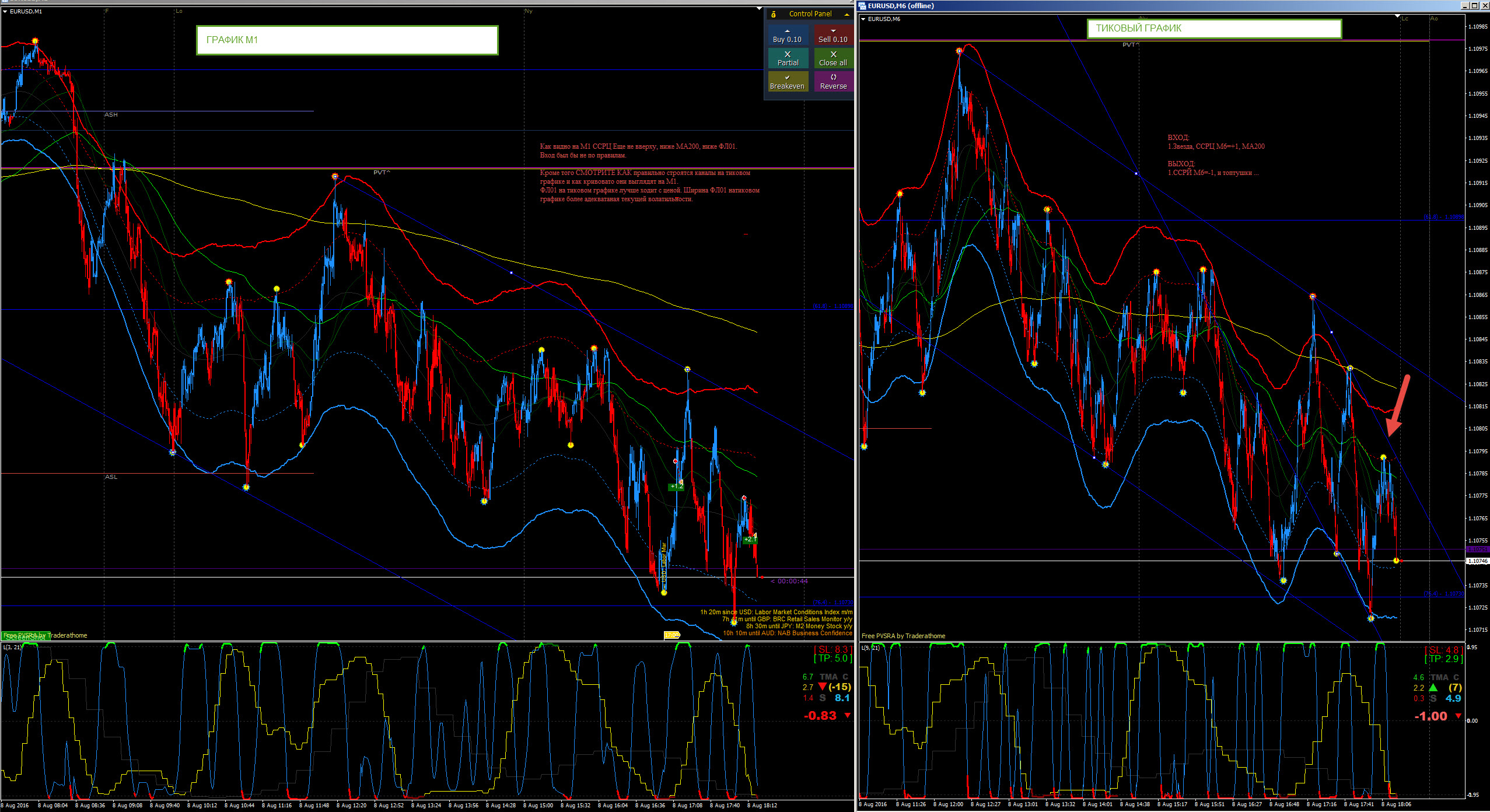
Task: Minimize the EURUSD,M6 offline window
Action: (x=1464, y=5)
